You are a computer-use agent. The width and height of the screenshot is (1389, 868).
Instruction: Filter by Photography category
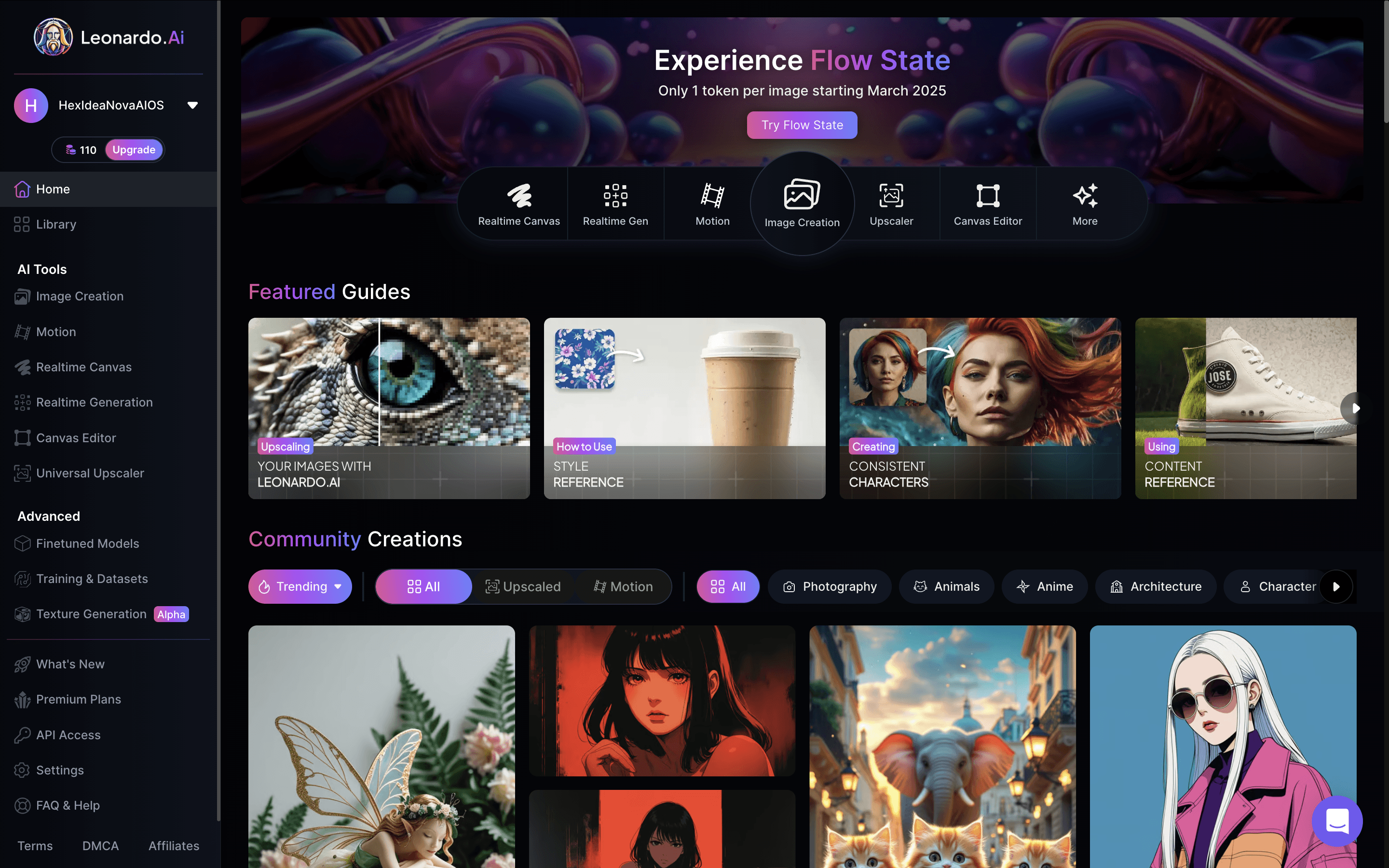pyautogui.click(x=830, y=587)
